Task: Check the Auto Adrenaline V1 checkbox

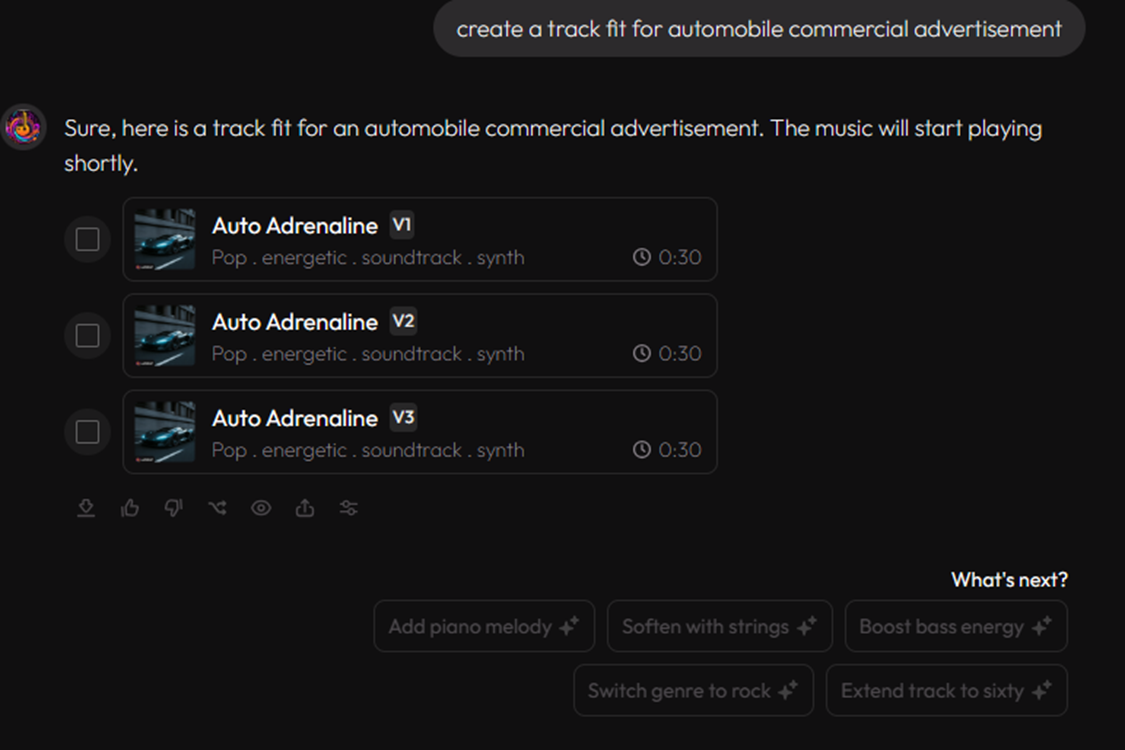Action: [x=88, y=239]
